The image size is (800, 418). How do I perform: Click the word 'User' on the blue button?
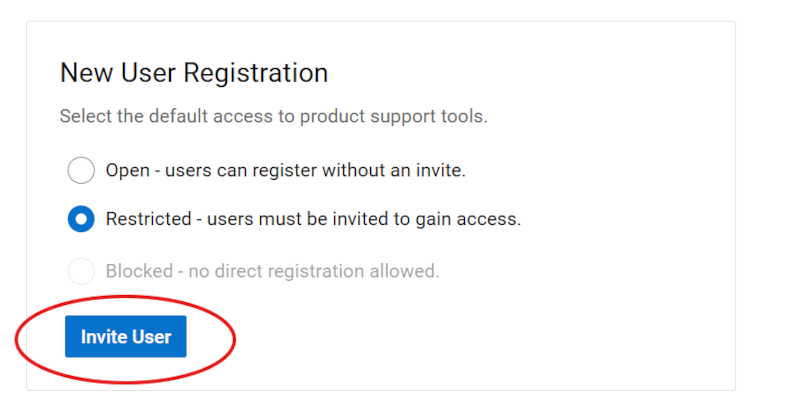click(x=152, y=337)
